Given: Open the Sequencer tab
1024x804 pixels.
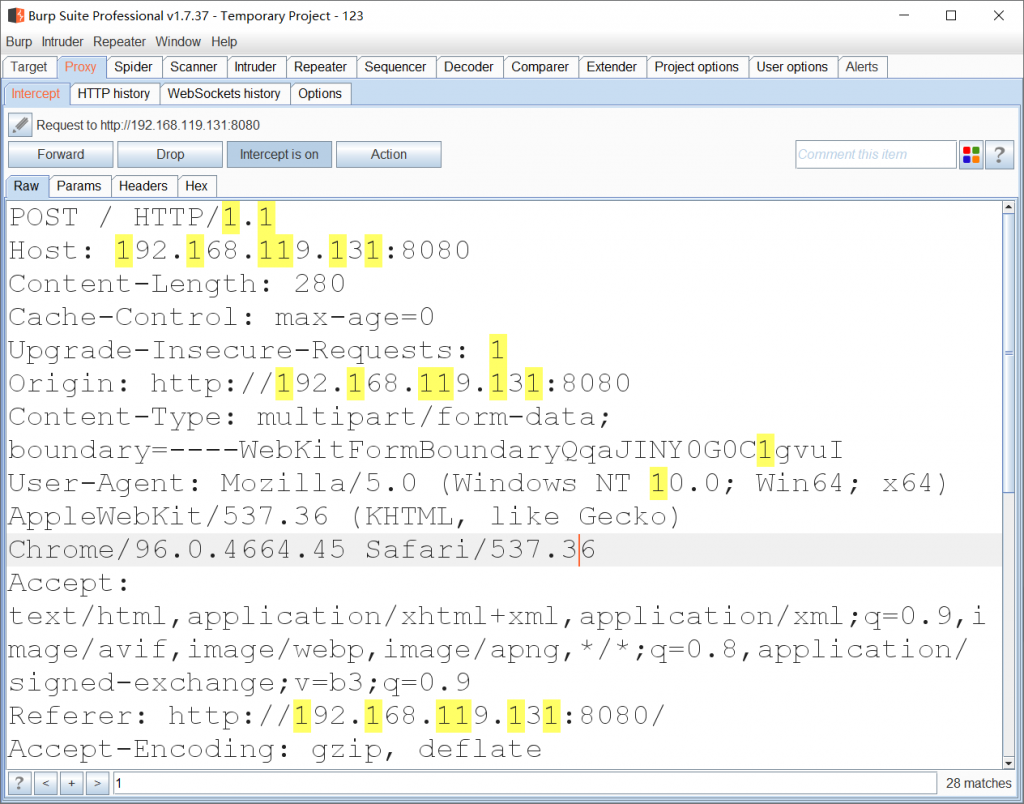Looking at the screenshot, I should pos(395,67).
